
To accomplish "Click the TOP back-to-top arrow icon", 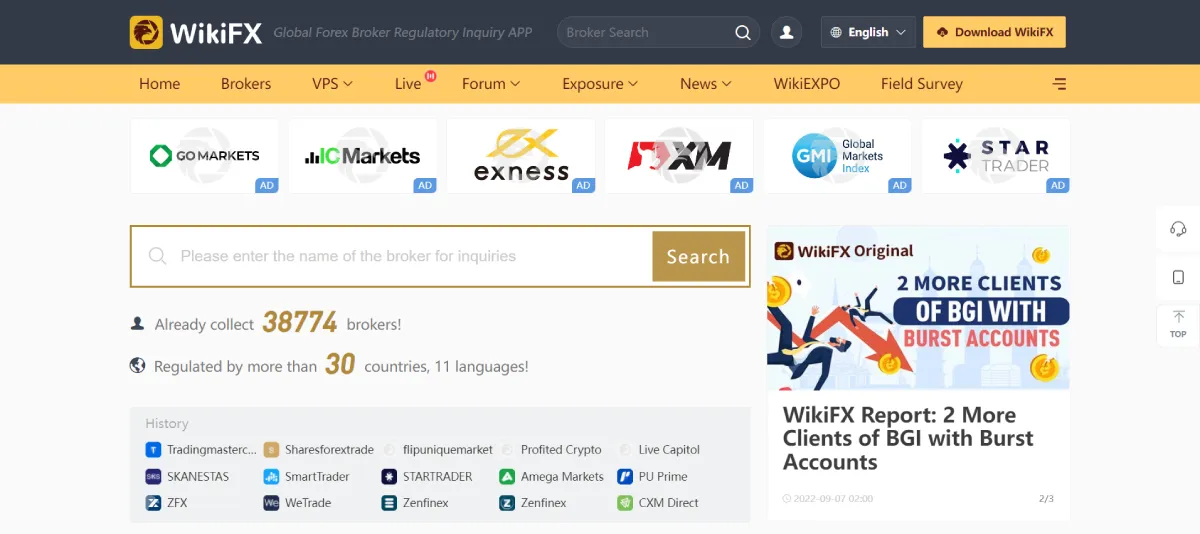I will (x=1178, y=324).
